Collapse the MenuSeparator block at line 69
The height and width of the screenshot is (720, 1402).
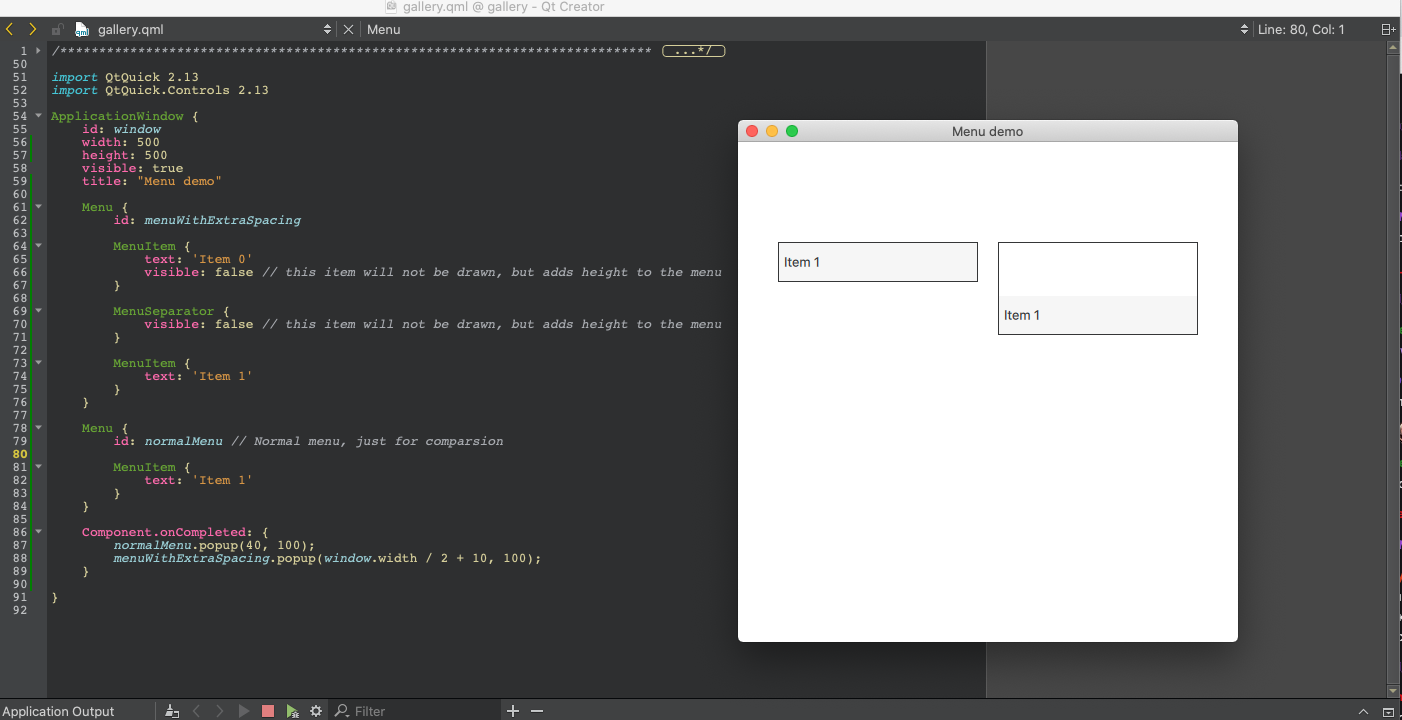39,311
